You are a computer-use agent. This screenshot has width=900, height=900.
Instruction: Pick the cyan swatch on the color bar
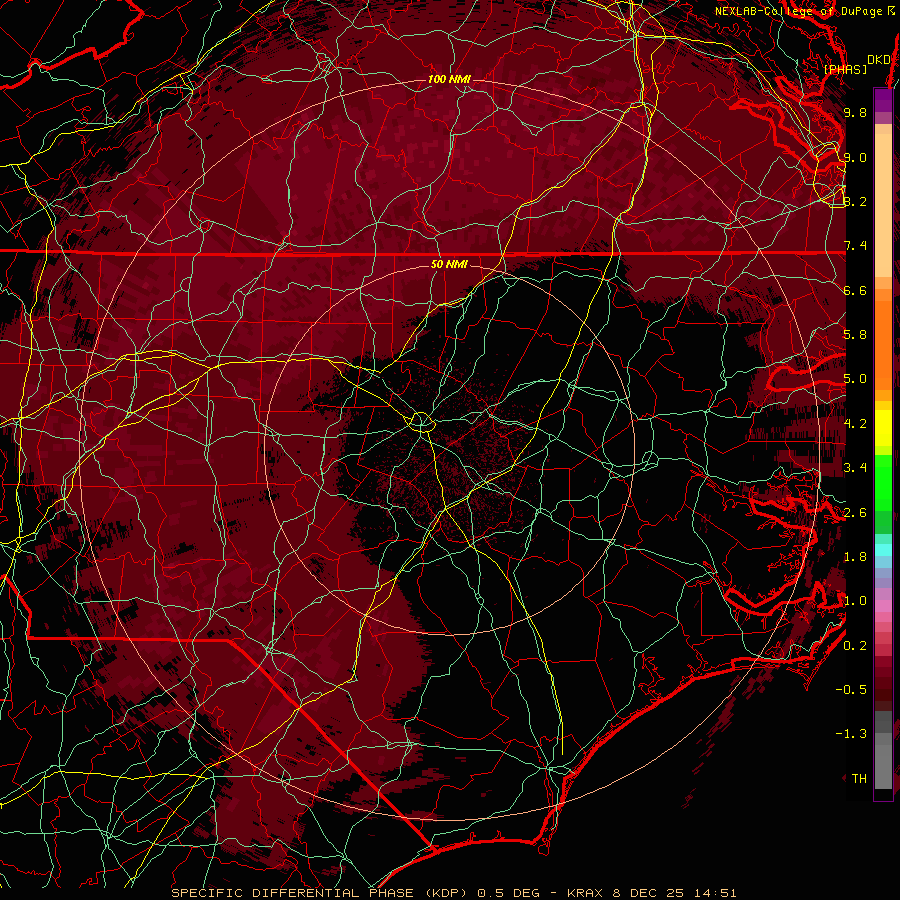click(x=883, y=550)
